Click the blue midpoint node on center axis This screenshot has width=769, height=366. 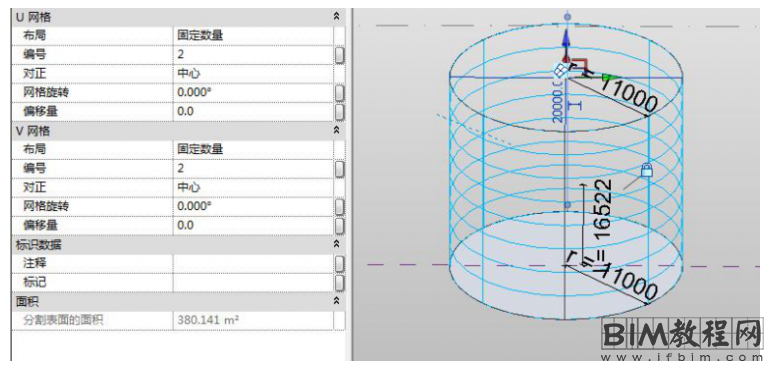[x=567, y=205]
